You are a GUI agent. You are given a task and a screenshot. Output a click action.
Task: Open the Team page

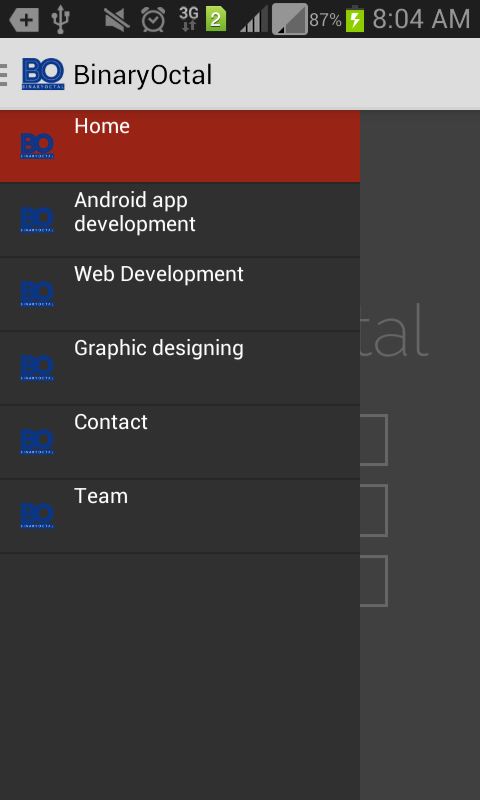tap(180, 516)
